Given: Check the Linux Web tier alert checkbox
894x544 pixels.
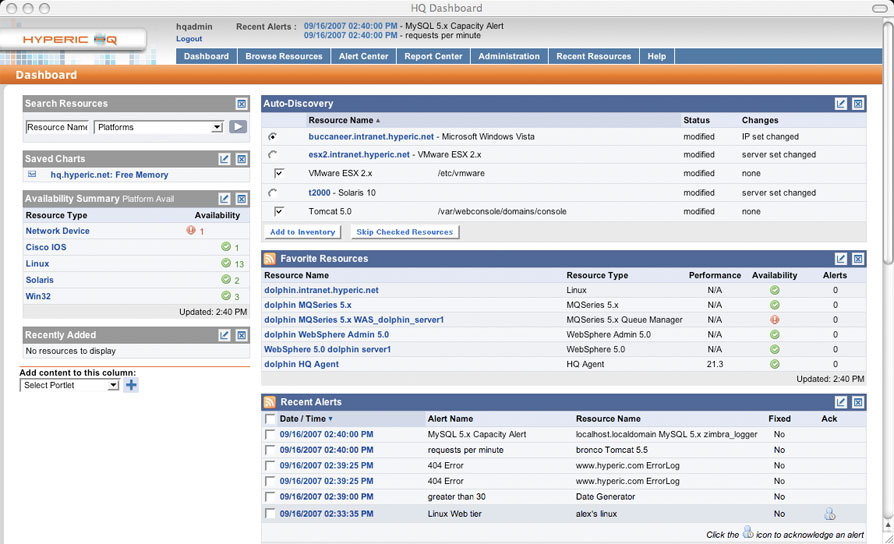Looking at the screenshot, I should (270, 514).
